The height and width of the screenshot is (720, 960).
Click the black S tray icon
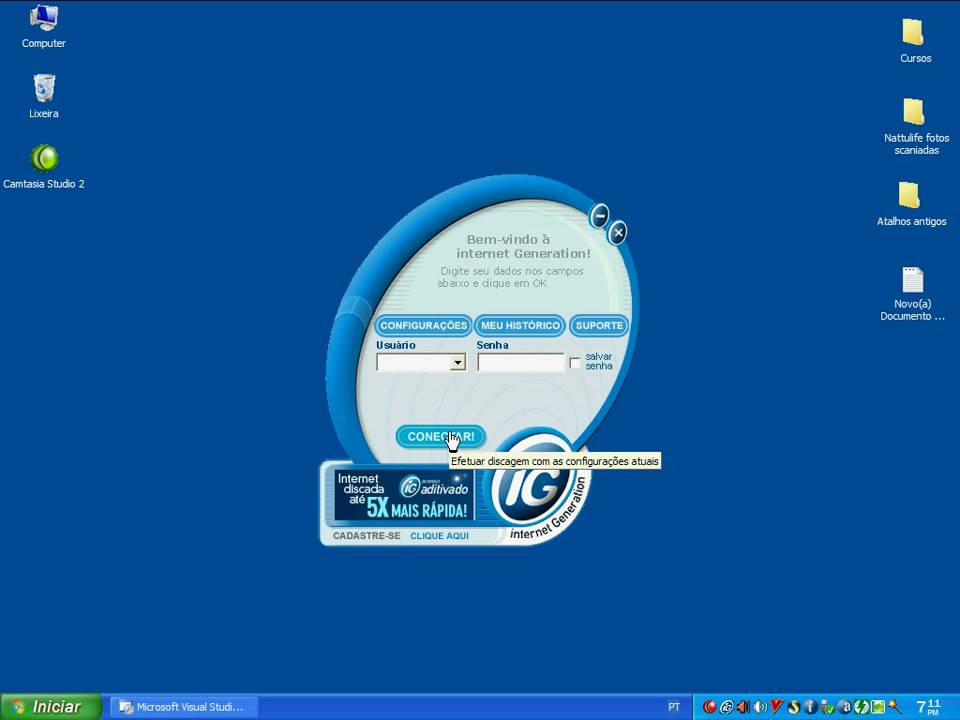point(793,707)
